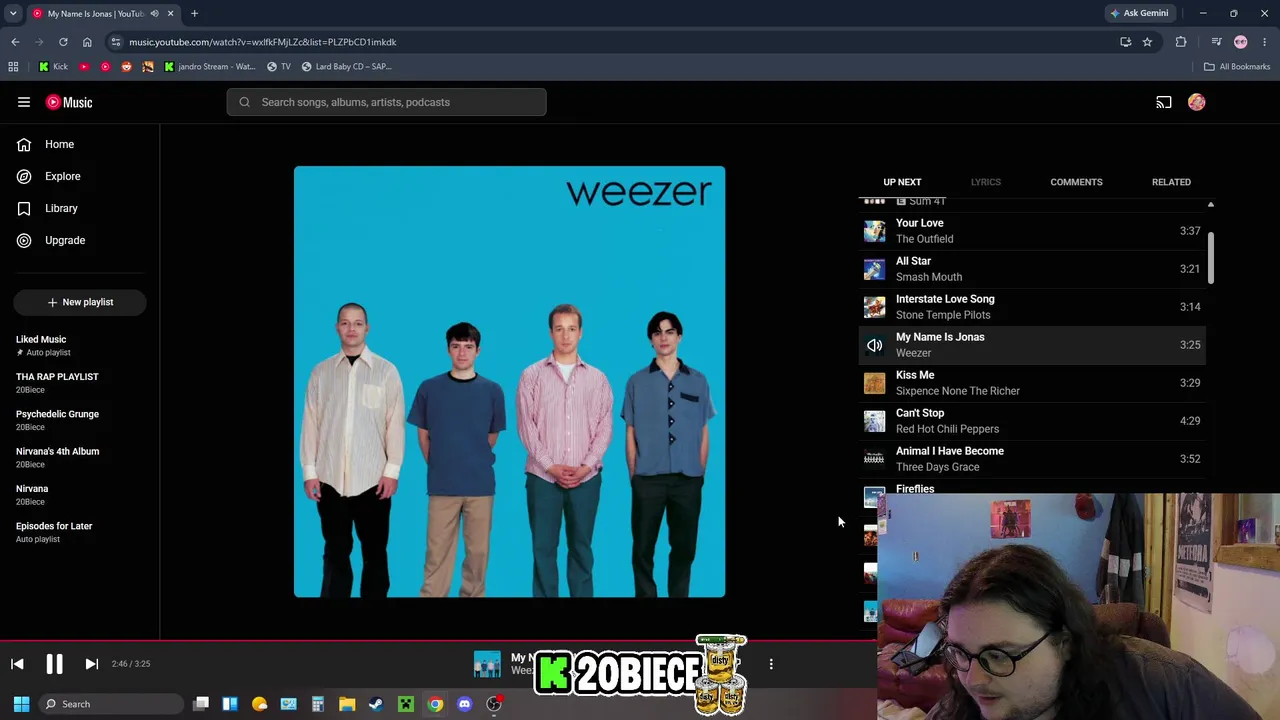Image resolution: width=1280 pixels, height=720 pixels.
Task: Click the address bar URL
Action: click(263, 42)
